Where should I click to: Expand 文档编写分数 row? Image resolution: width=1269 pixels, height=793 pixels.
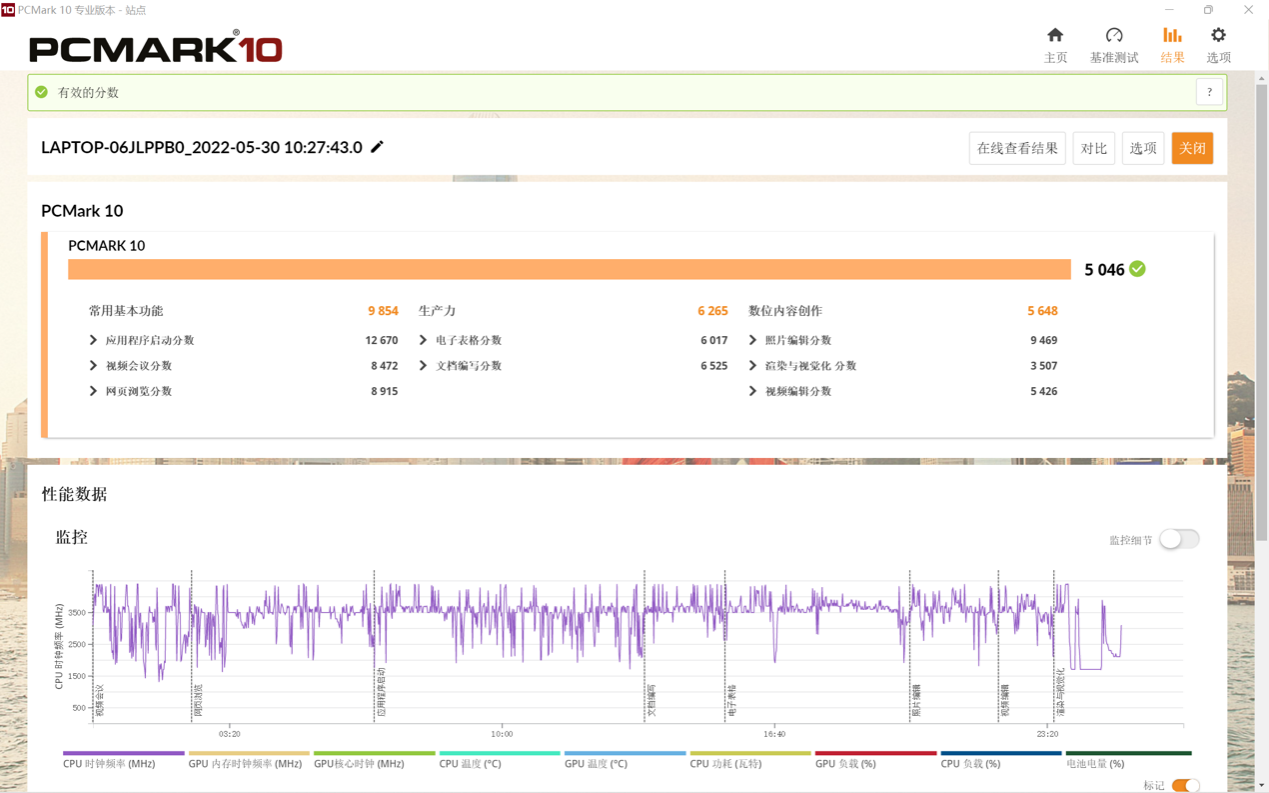tap(423, 366)
